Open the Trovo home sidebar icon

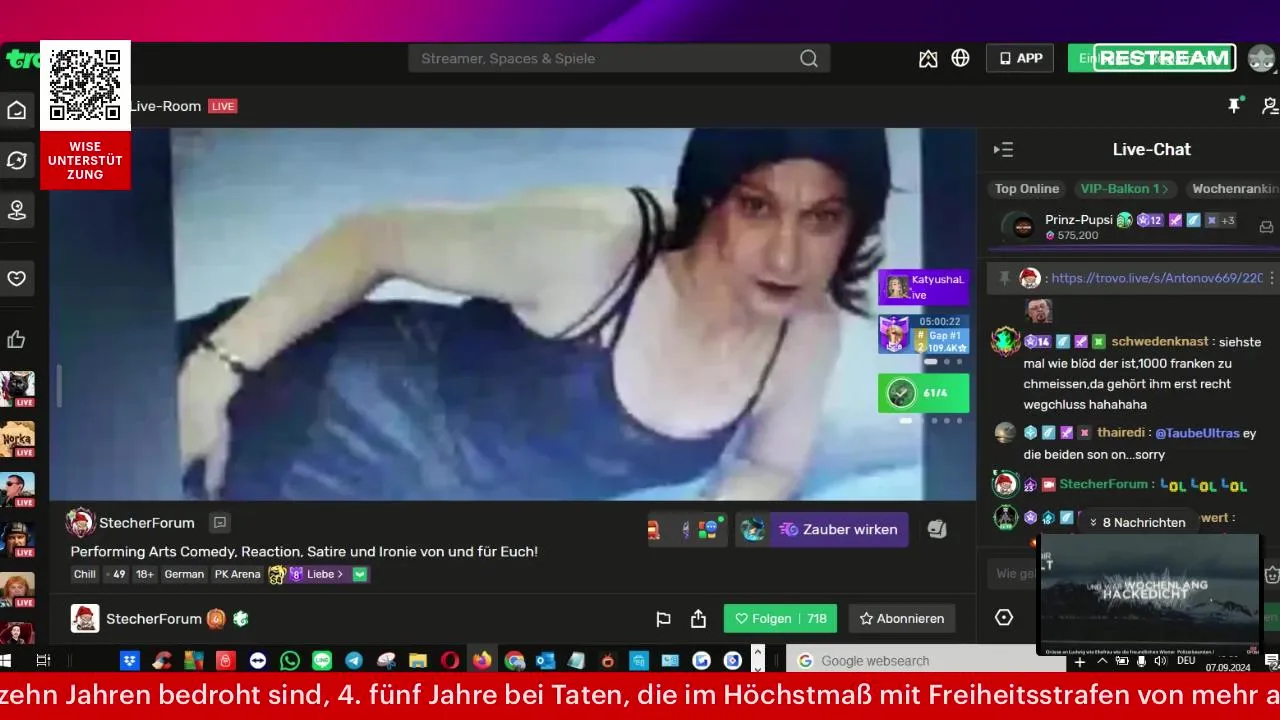pyautogui.click(x=16, y=110)
